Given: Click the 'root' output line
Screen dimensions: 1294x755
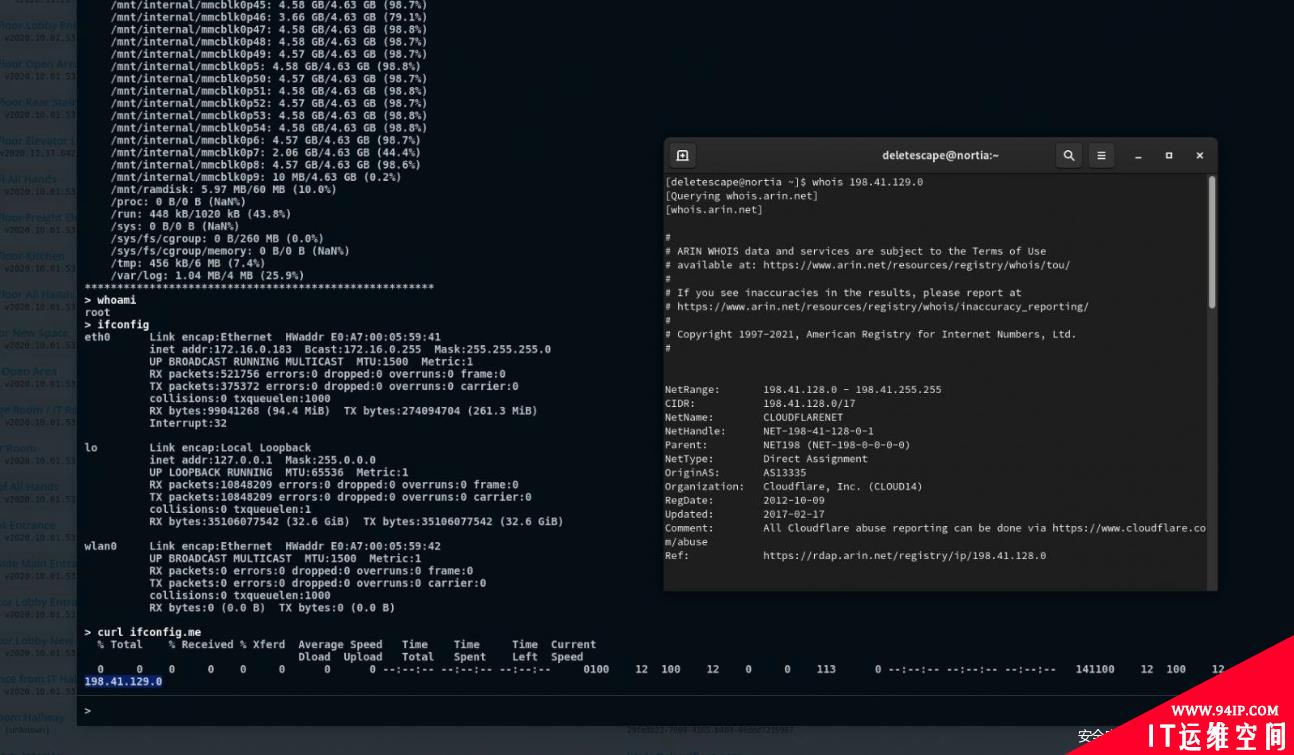Looking at the screenshot, I should (x=97, y=312).
